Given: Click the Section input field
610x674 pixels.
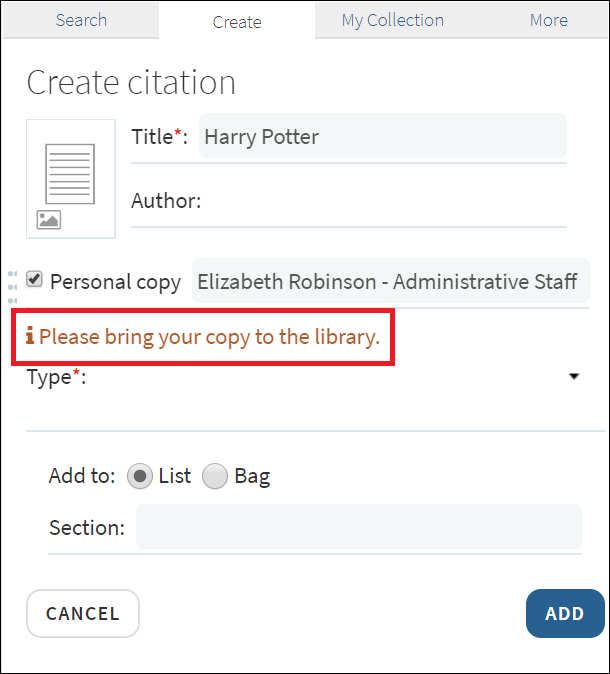Looking at the screenshot, I should (358, 527).
